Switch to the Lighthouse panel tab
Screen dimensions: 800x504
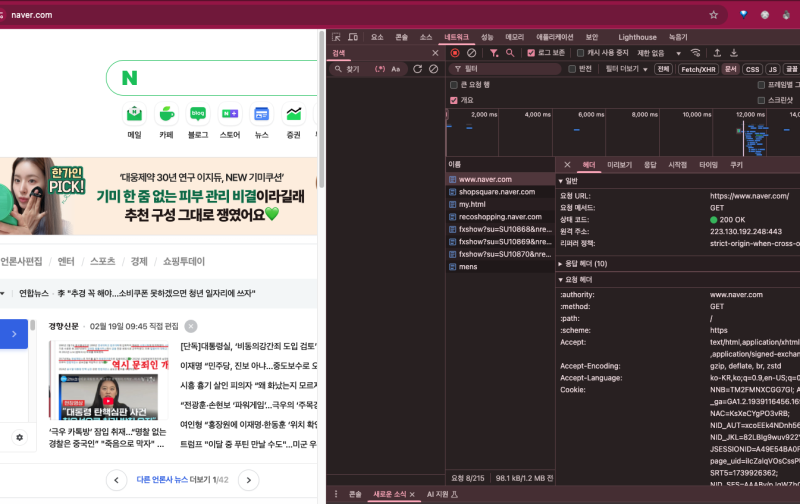coord(638,37)
